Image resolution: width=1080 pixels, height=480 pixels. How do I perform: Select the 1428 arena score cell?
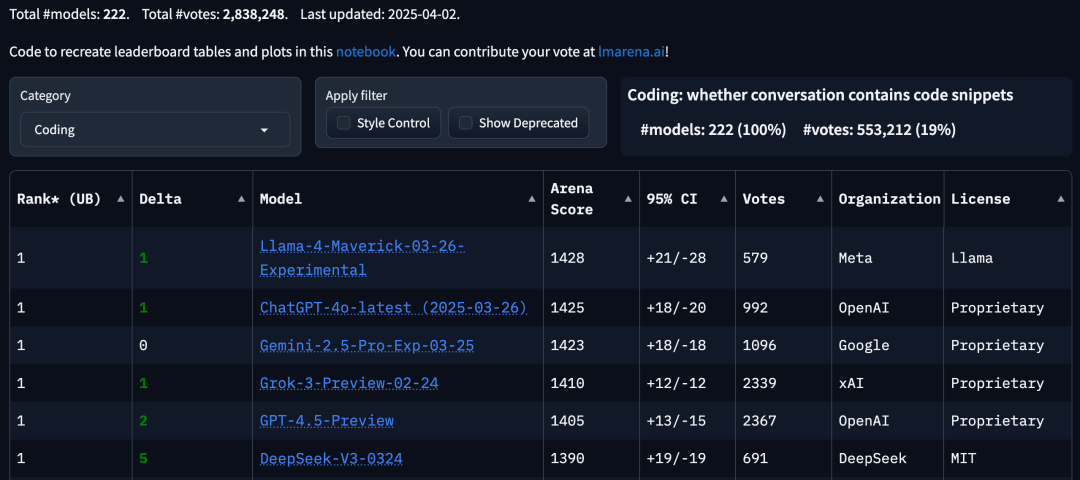(x=591, y=258)
